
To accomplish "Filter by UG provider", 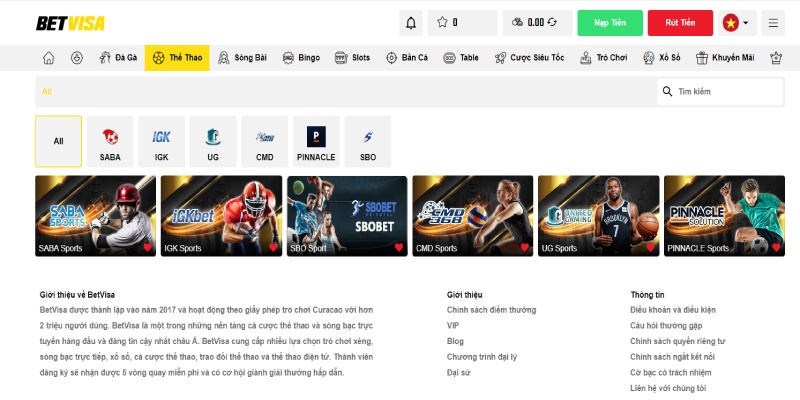I will (213, 141).
